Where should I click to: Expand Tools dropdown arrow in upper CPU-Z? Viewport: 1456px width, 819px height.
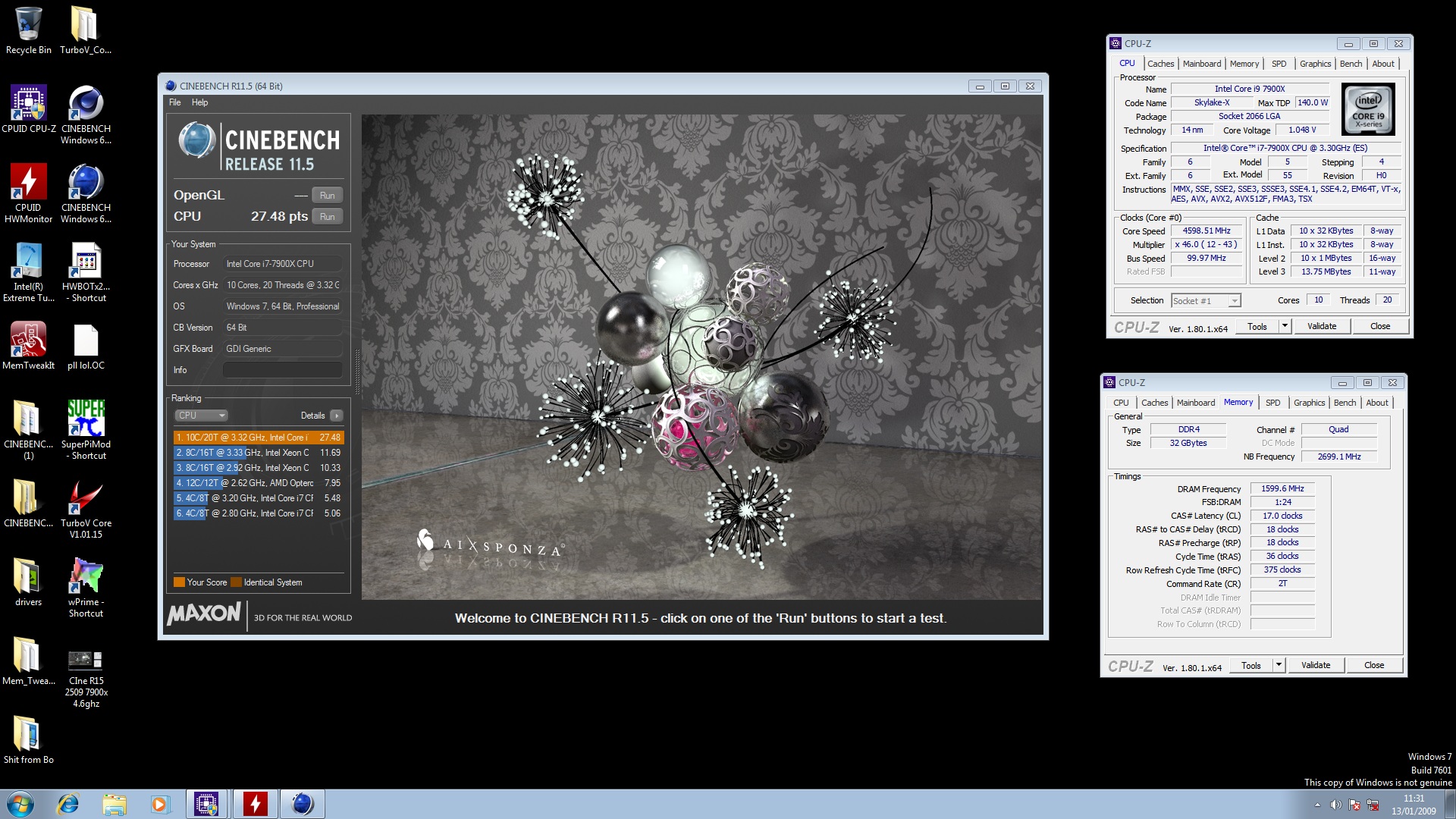1285,327
